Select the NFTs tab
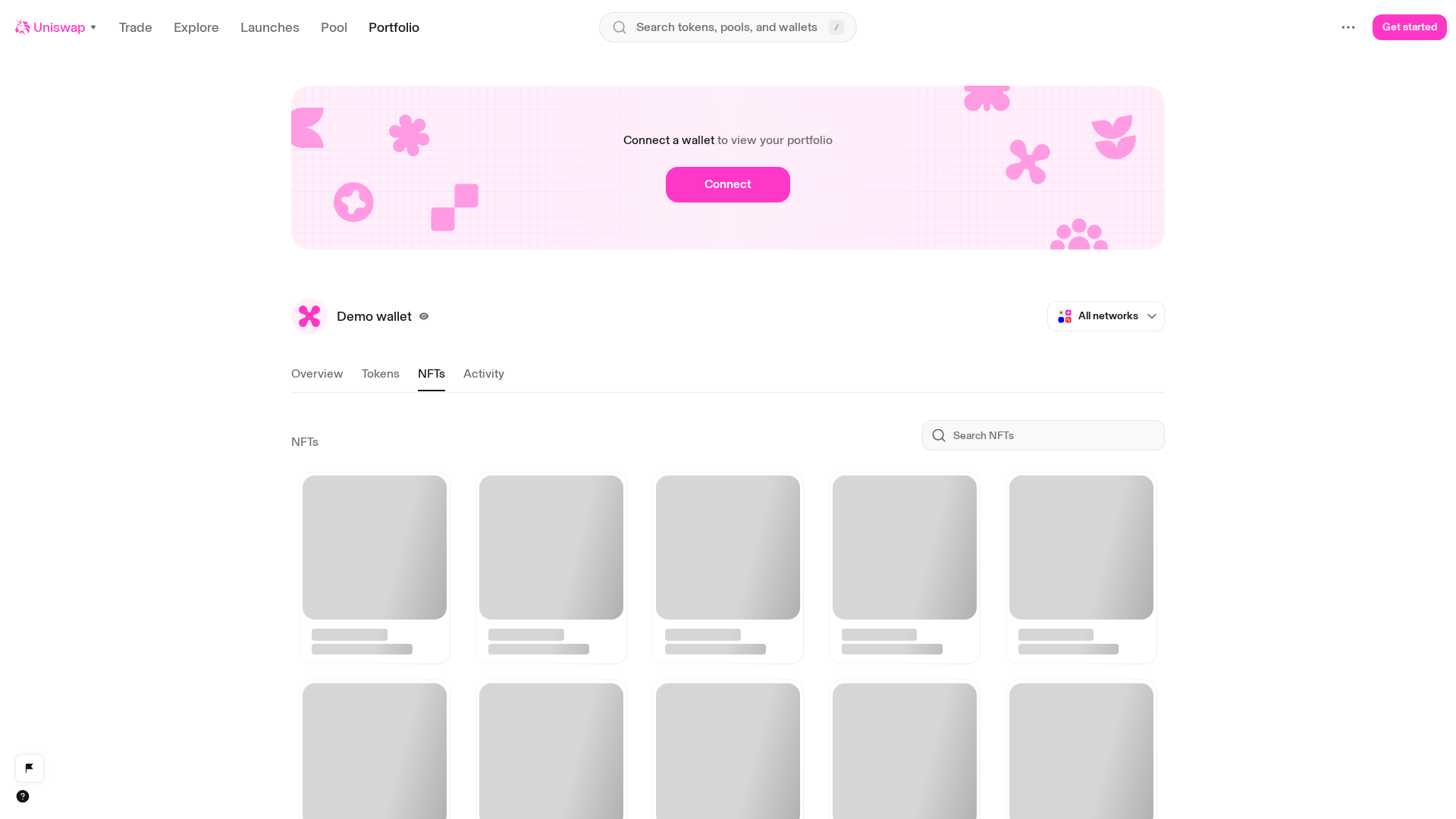 (431, 374)
